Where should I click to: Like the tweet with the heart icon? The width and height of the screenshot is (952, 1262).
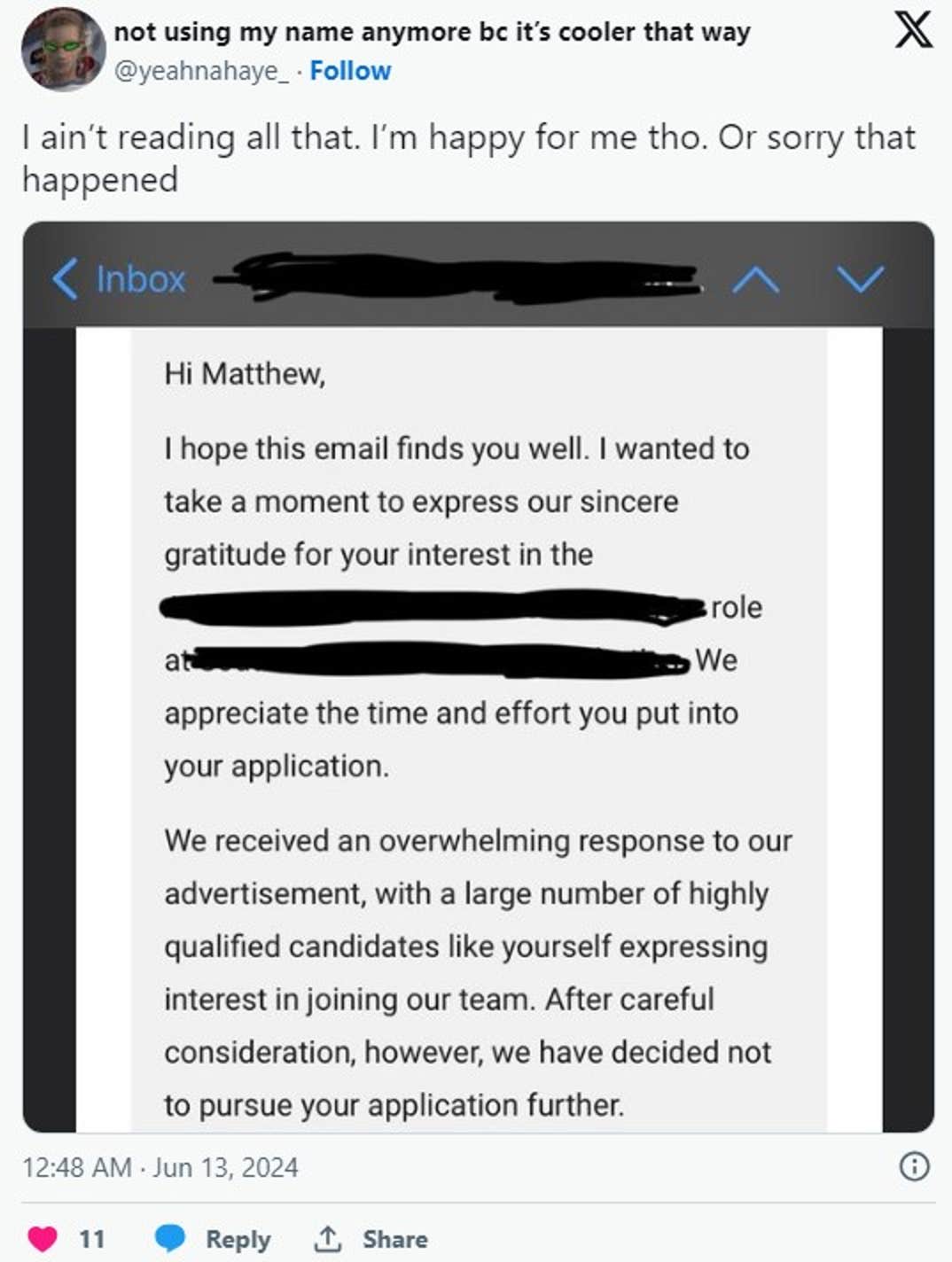point(43,1238)
